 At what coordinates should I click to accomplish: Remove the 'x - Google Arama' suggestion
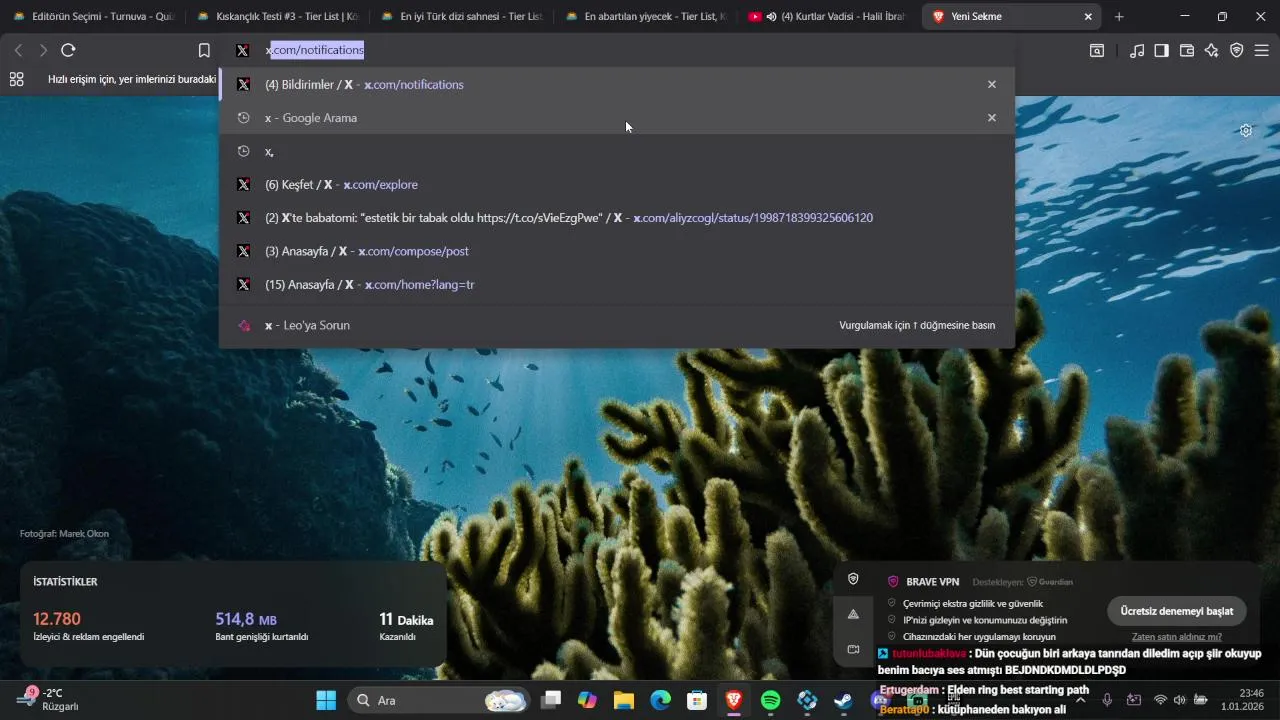point(992,117)
